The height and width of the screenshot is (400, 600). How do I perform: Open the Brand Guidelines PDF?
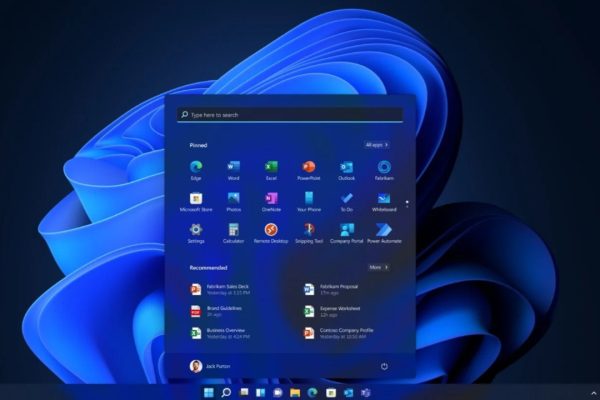[217, 311]
